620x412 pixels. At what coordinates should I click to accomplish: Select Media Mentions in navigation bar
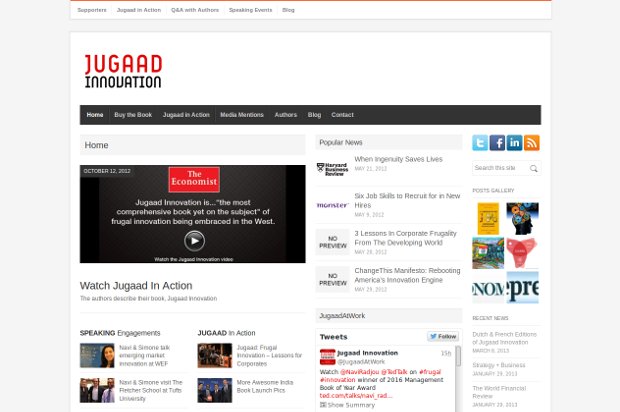(x=242, y=115)
